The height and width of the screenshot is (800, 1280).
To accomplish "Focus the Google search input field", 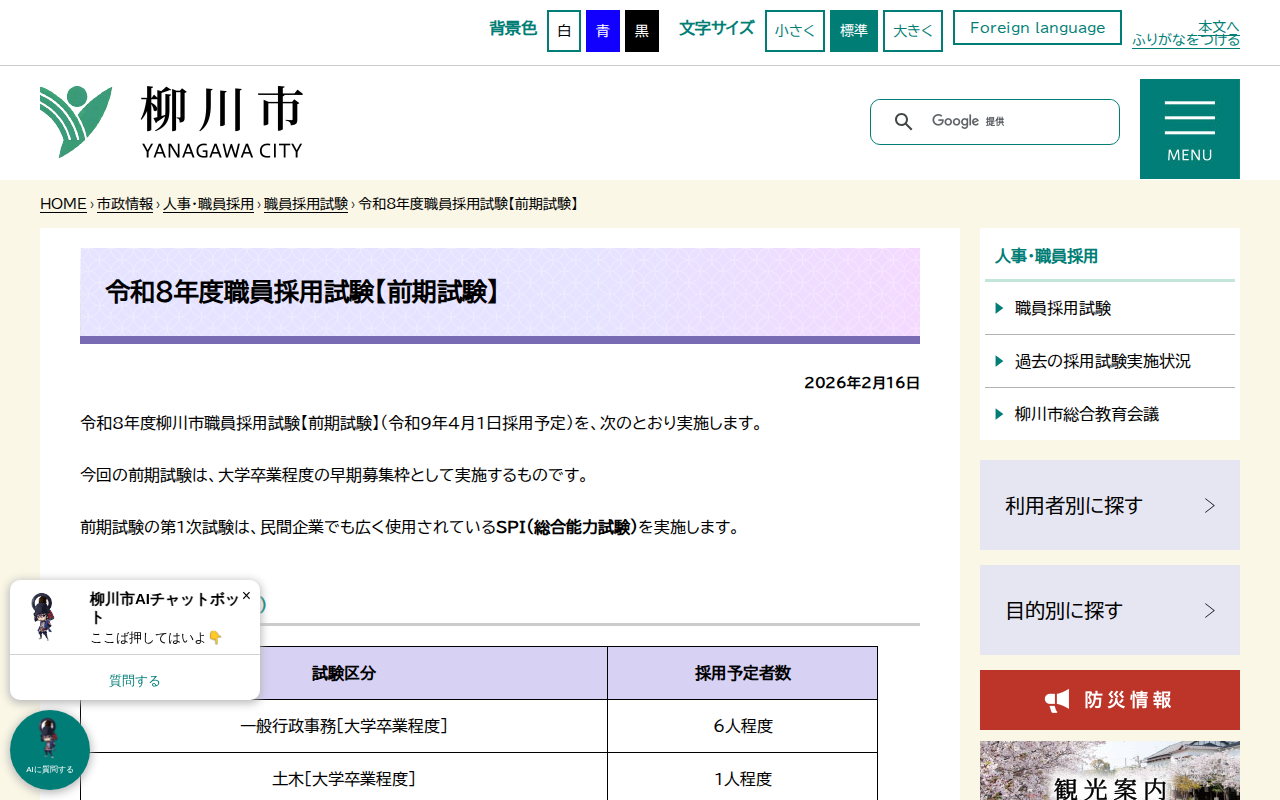I will coord(1015,122).
